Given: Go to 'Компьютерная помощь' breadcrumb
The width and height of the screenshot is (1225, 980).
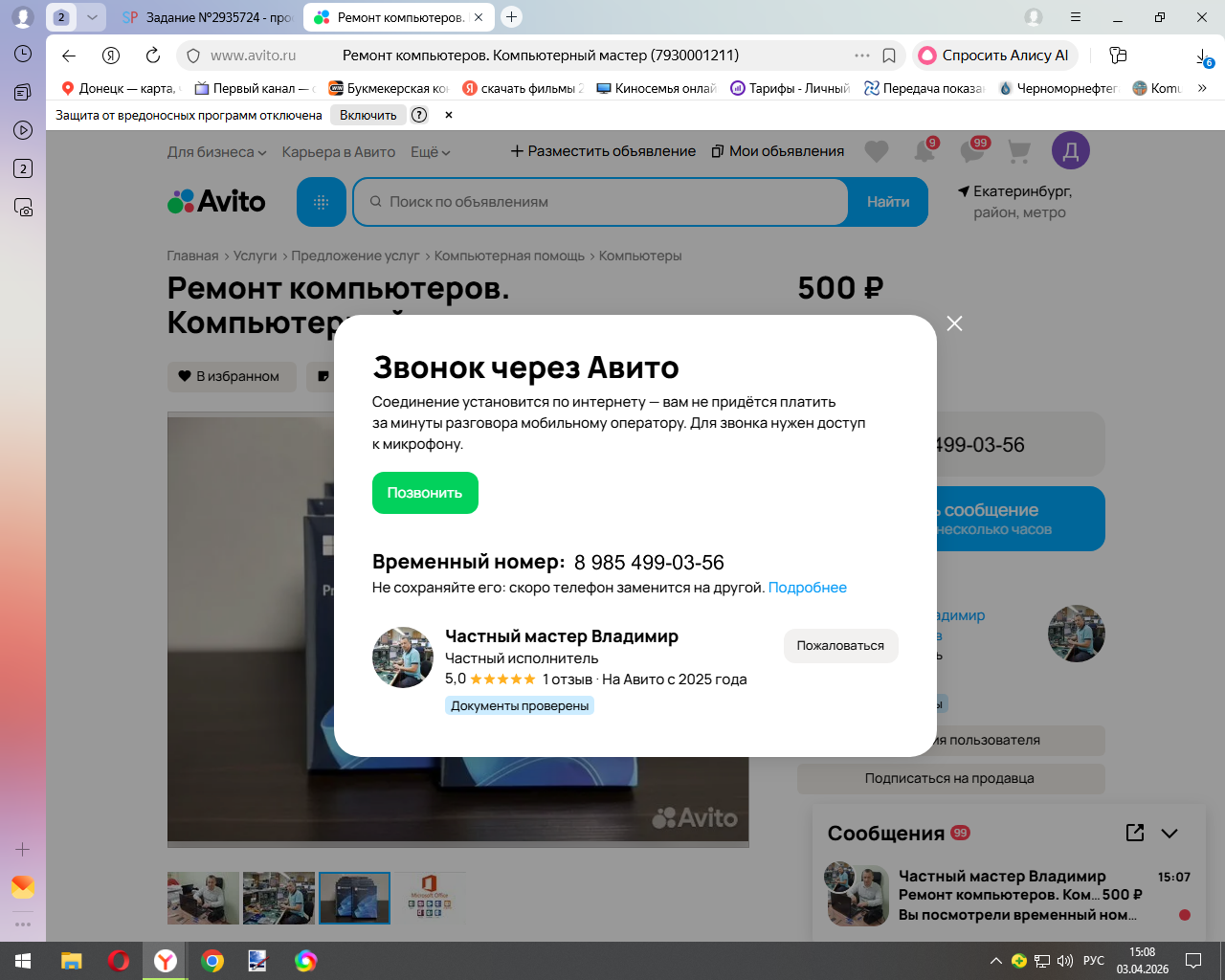Looking at the screenshot, I should (509, 256).
